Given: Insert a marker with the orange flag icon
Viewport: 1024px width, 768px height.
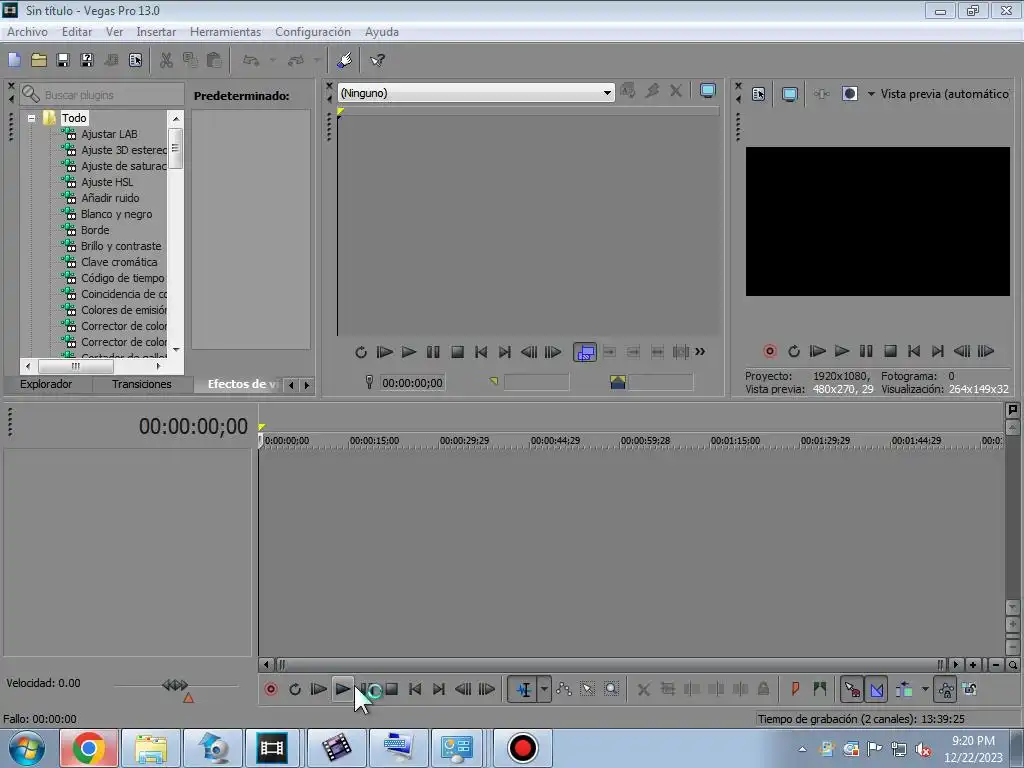Looking at the screenshot, I should tap(795, 689).
